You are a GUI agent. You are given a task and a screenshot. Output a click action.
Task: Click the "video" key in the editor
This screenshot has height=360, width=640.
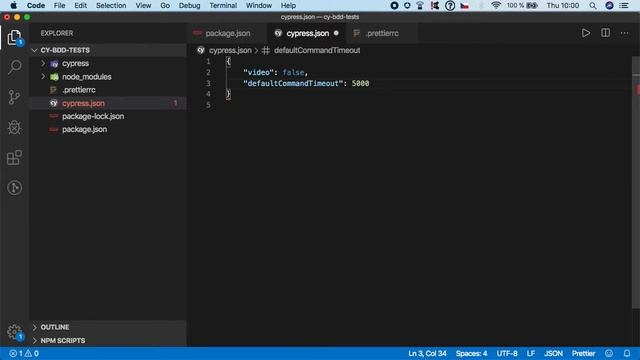258,72
